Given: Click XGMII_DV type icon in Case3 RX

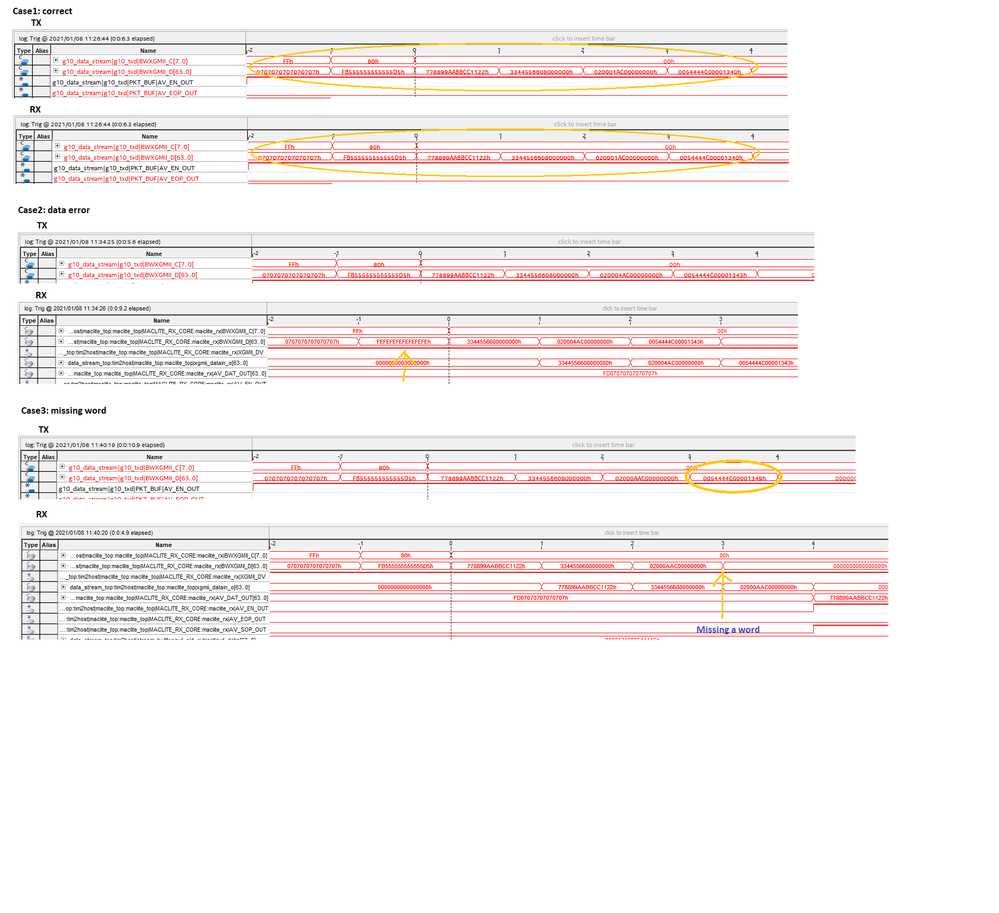Looking at the screenshot, I should pos(31,577).
